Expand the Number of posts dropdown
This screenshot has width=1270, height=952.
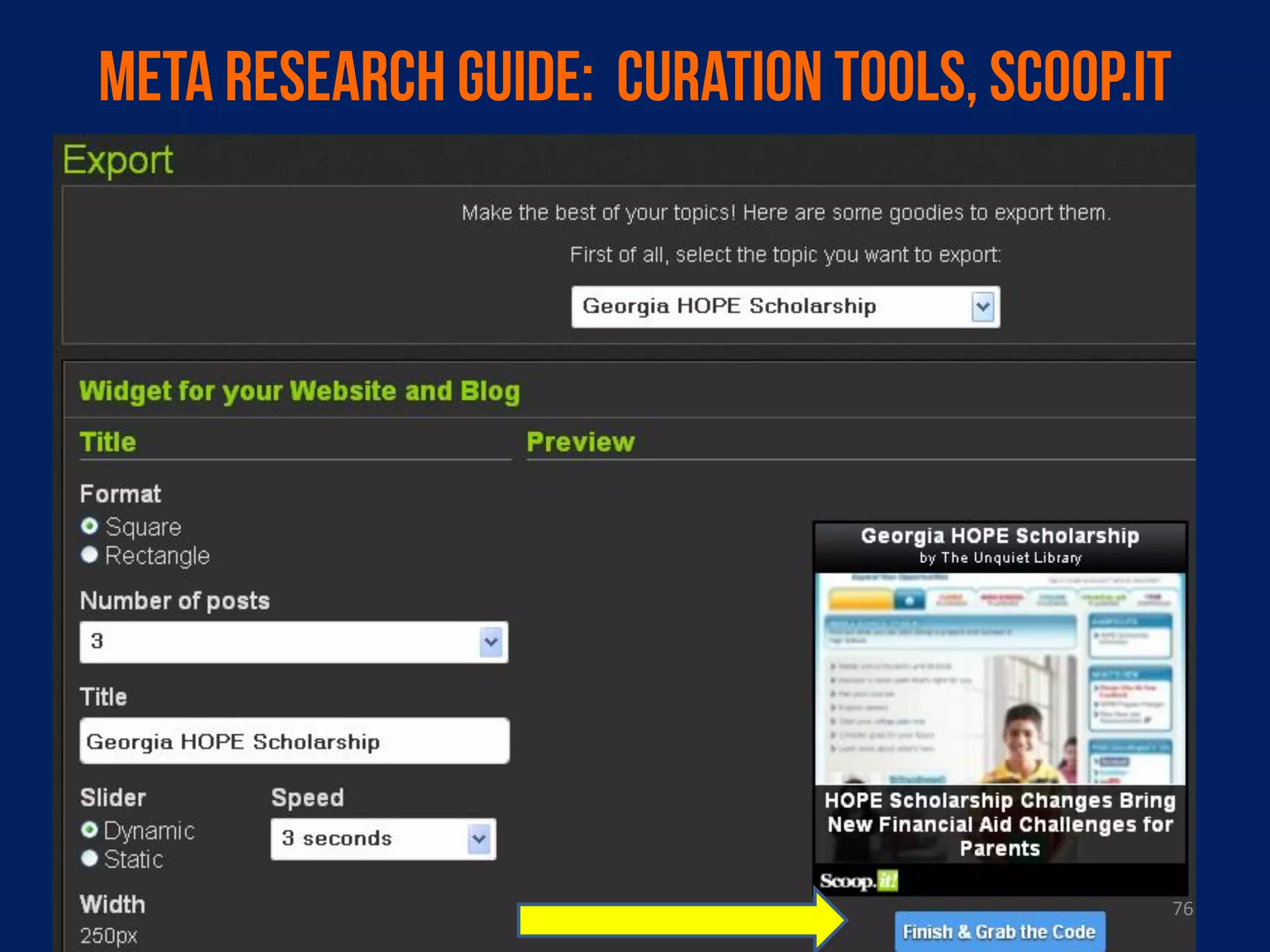click(294, 642)
